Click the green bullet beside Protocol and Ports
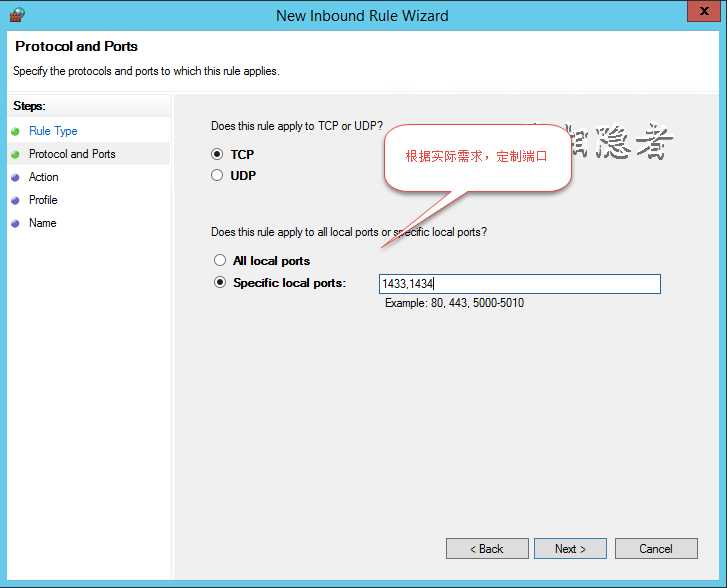727x588 pixels. coord(15,154)
